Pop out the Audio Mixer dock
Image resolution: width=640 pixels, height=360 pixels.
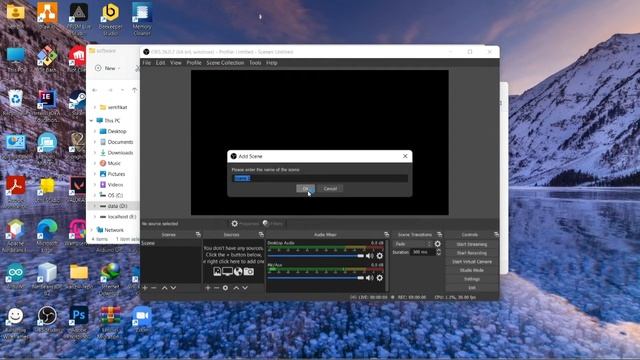click(x=387, y=235)
